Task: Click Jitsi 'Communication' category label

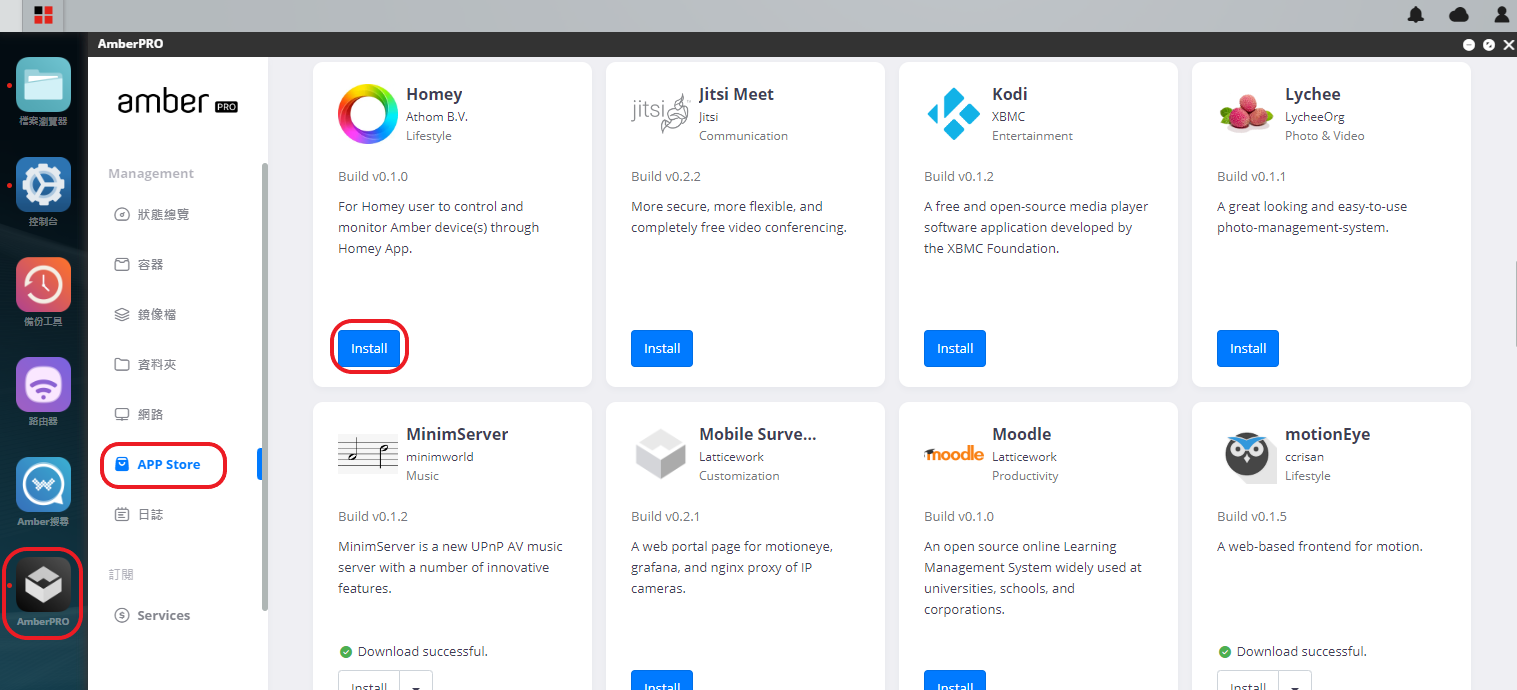Action: pyautogui.click(x=743, y=136)
